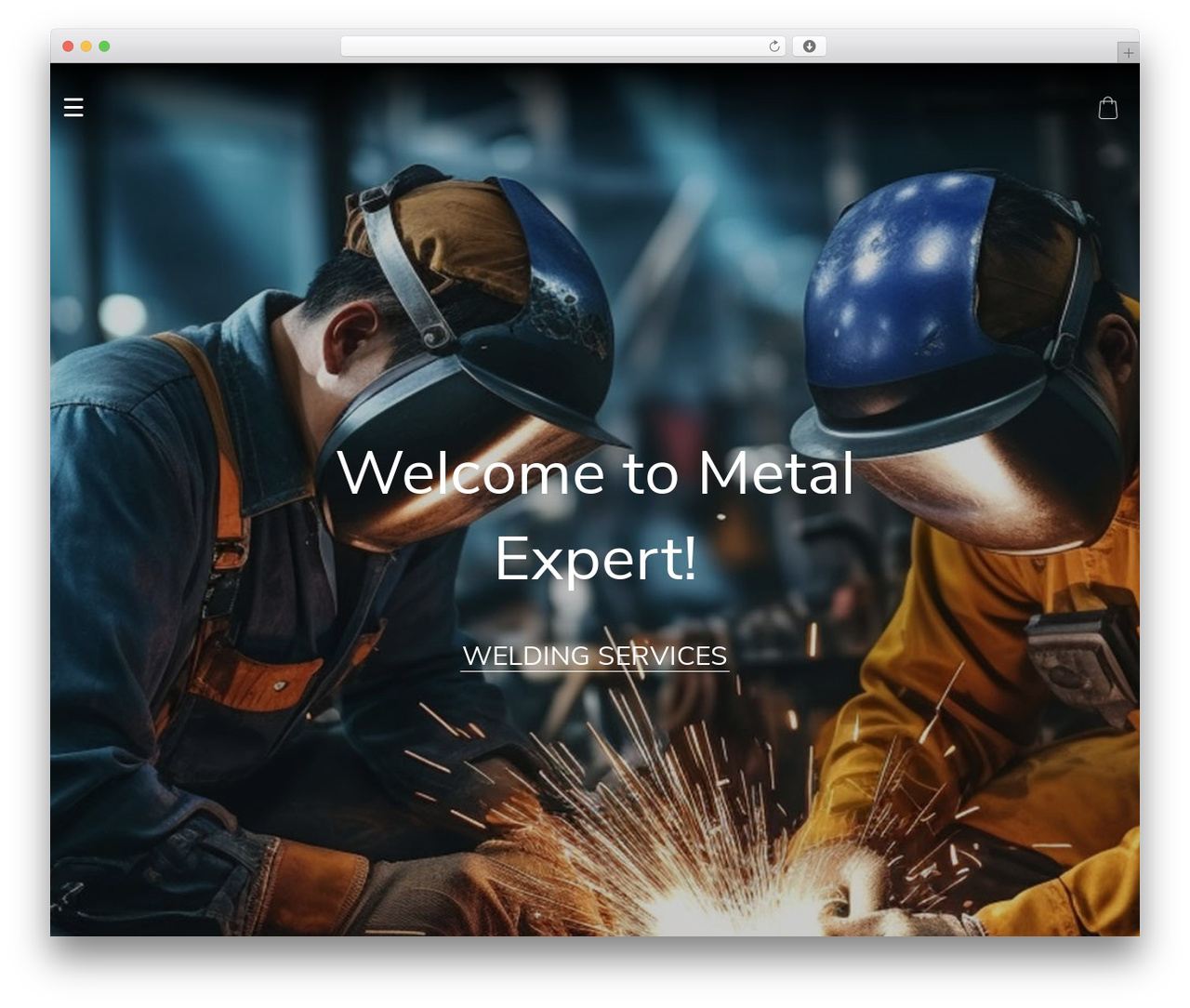Minimize window with yellow button
This screenshot has height=1008, width=1190.
[86, 46]
